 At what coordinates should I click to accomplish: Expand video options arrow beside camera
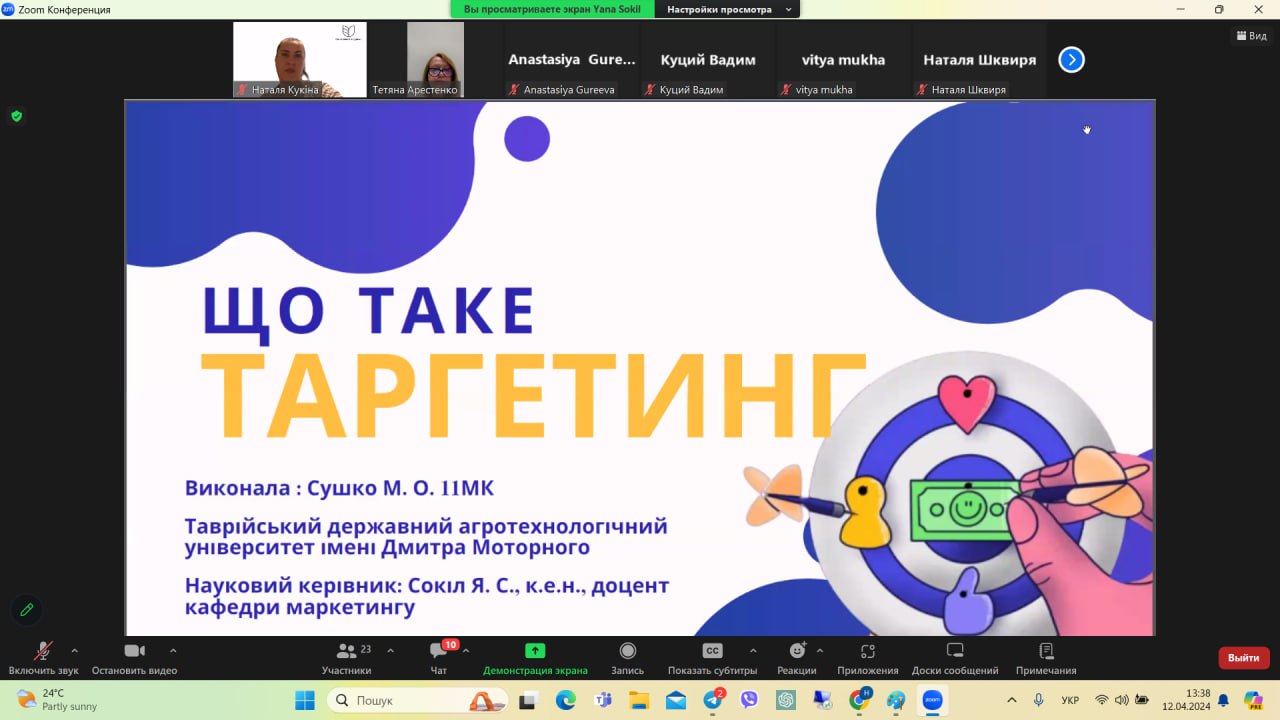[x=173, y=650]
